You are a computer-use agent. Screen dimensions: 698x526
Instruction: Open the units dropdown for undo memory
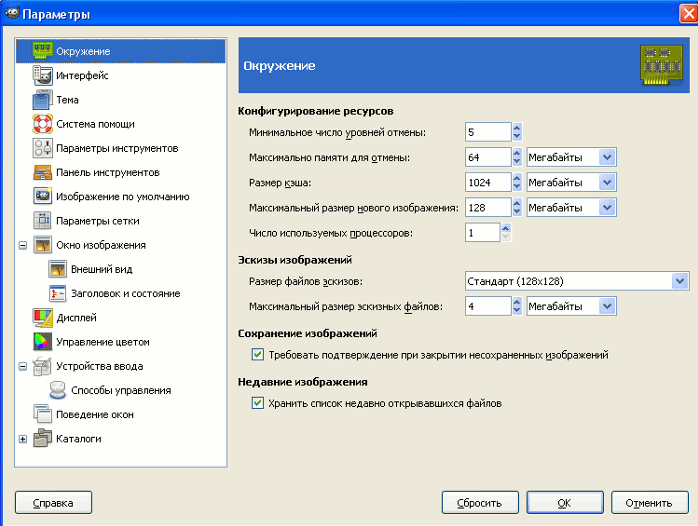(x=607, y=157)
